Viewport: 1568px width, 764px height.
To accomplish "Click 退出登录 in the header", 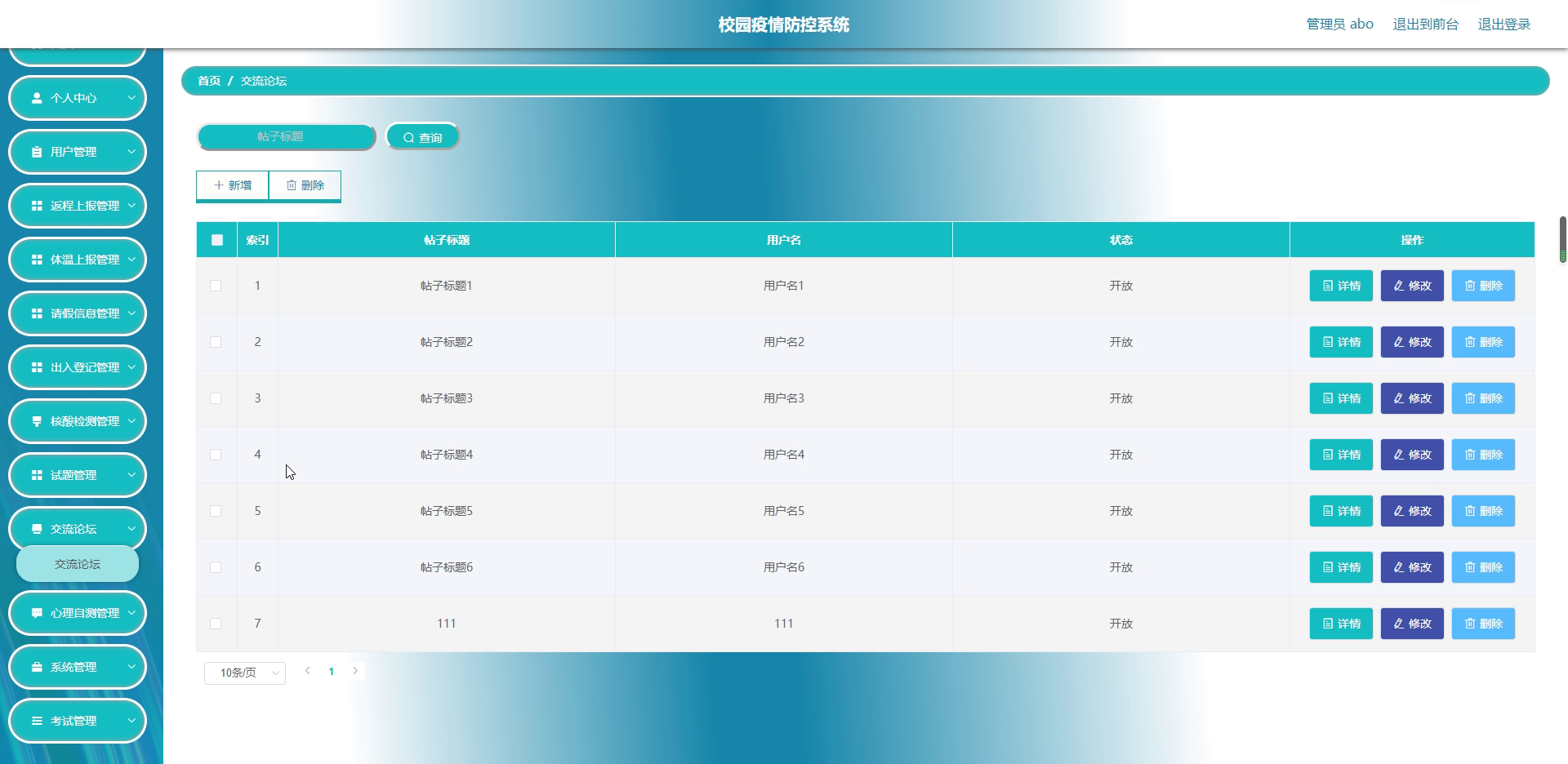I will [1503, 24].
